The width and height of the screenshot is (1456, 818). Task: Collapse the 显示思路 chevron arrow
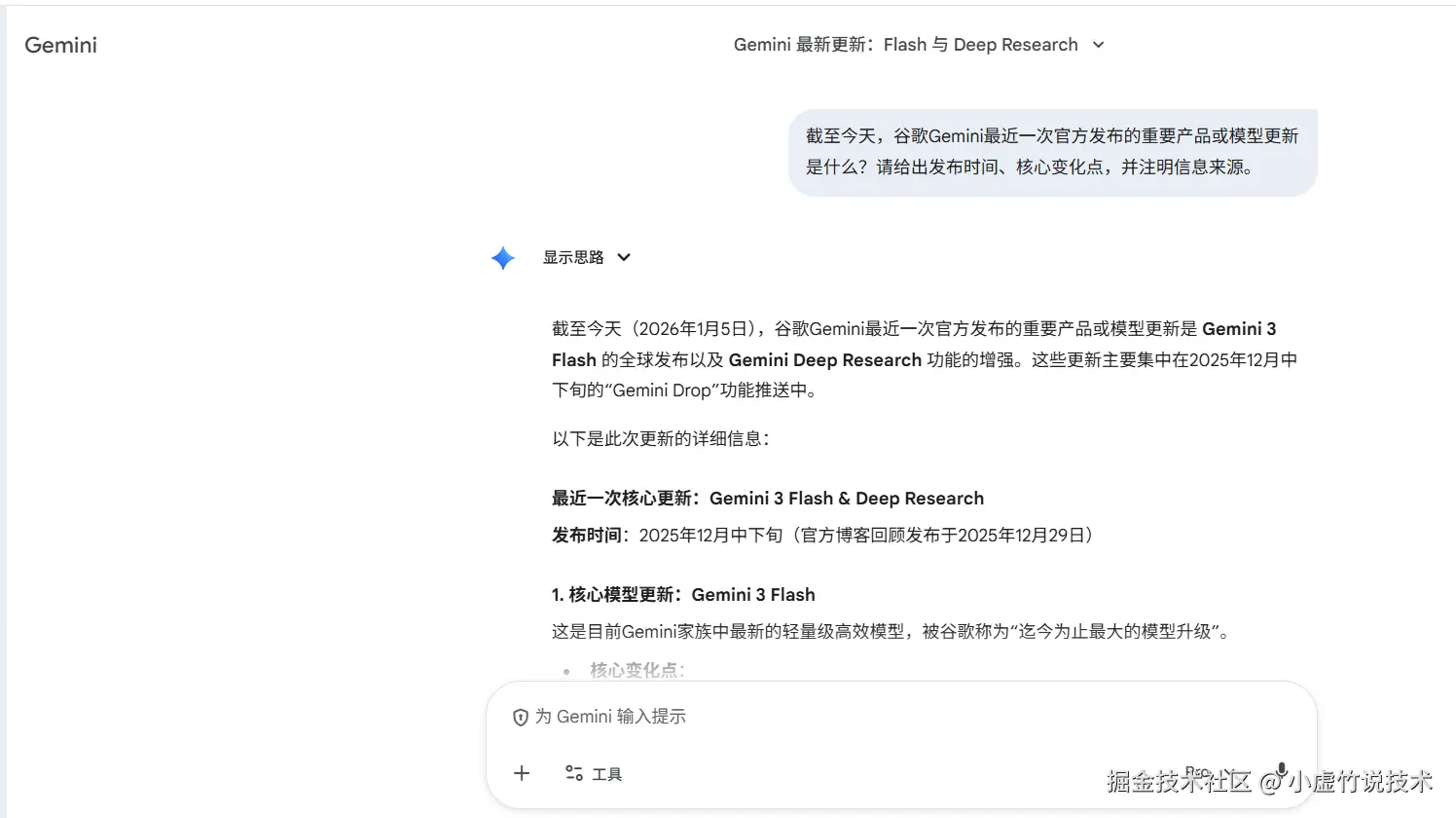click(623, 257)
